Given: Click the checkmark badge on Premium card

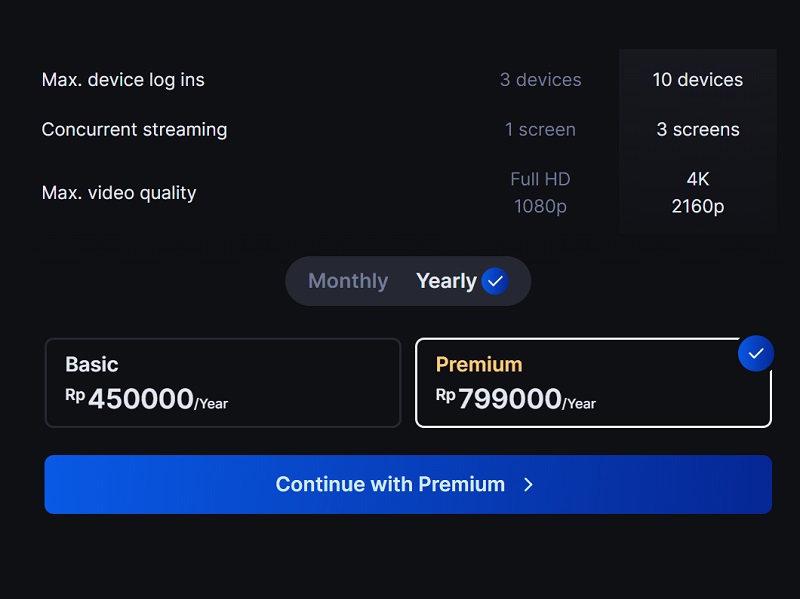Looking at the screenshot, I should pos(756,353).
